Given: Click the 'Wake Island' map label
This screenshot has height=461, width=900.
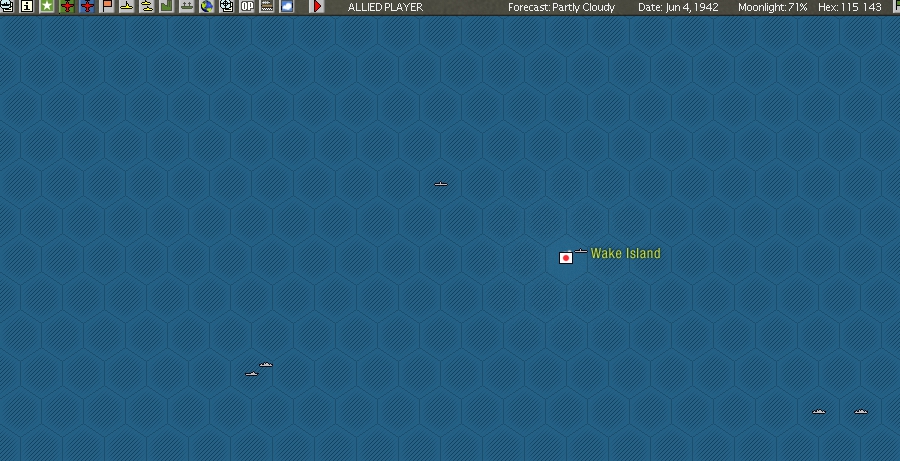Looking at the screenshot, I should click(626, 253).
